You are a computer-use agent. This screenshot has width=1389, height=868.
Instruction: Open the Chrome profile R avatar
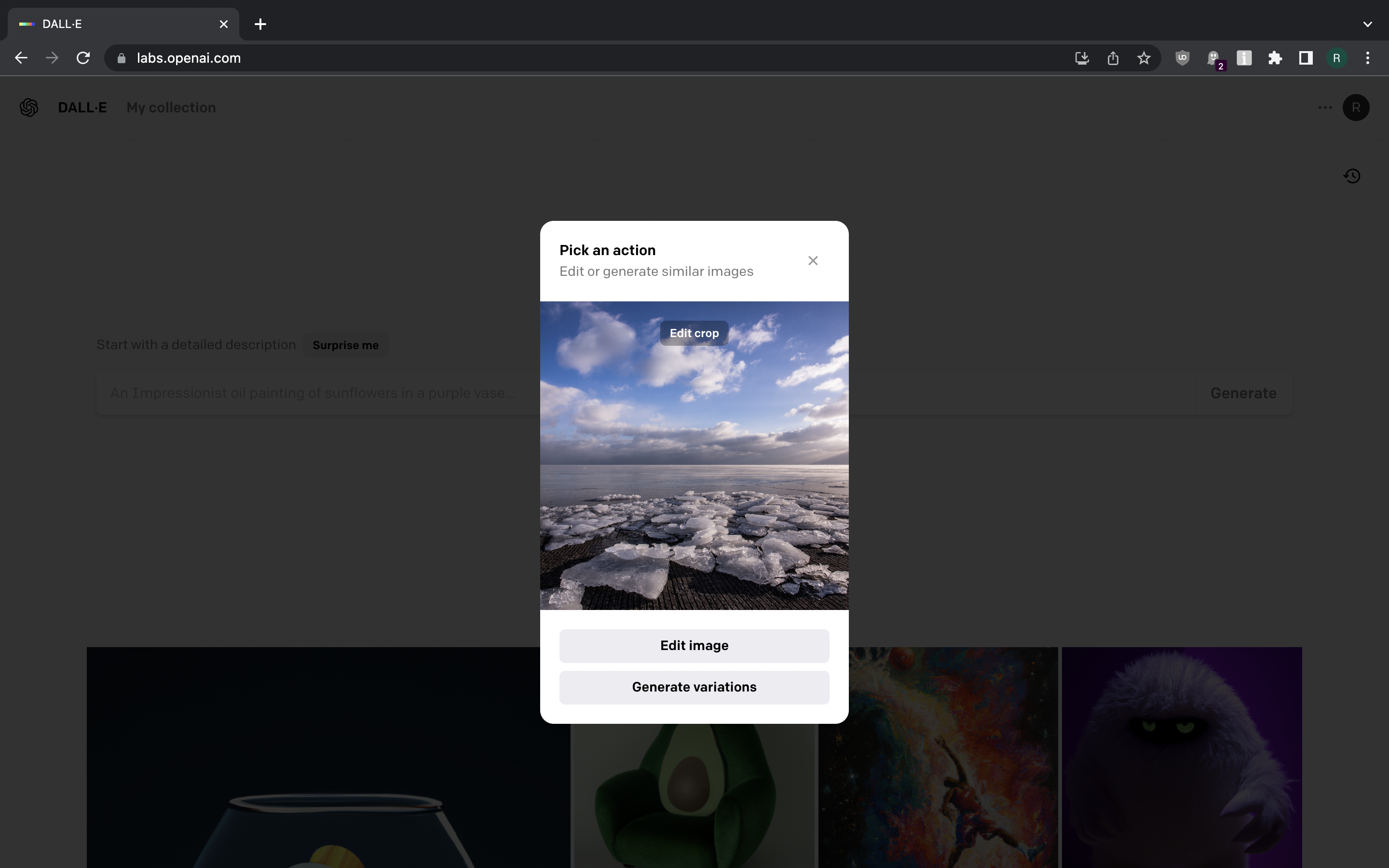tap(1337, 58)
